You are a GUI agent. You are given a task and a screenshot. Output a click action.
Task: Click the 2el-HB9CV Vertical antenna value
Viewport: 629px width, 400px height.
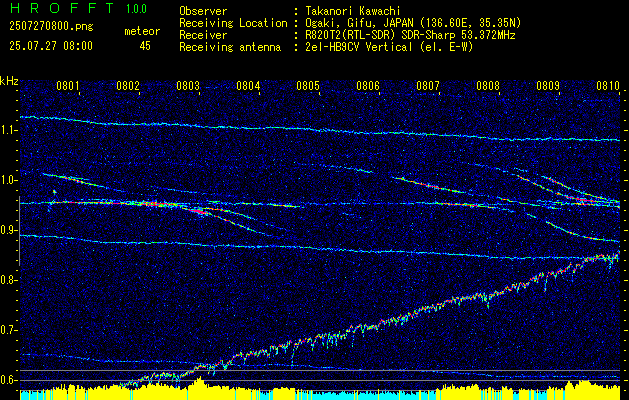pos(390,47)
